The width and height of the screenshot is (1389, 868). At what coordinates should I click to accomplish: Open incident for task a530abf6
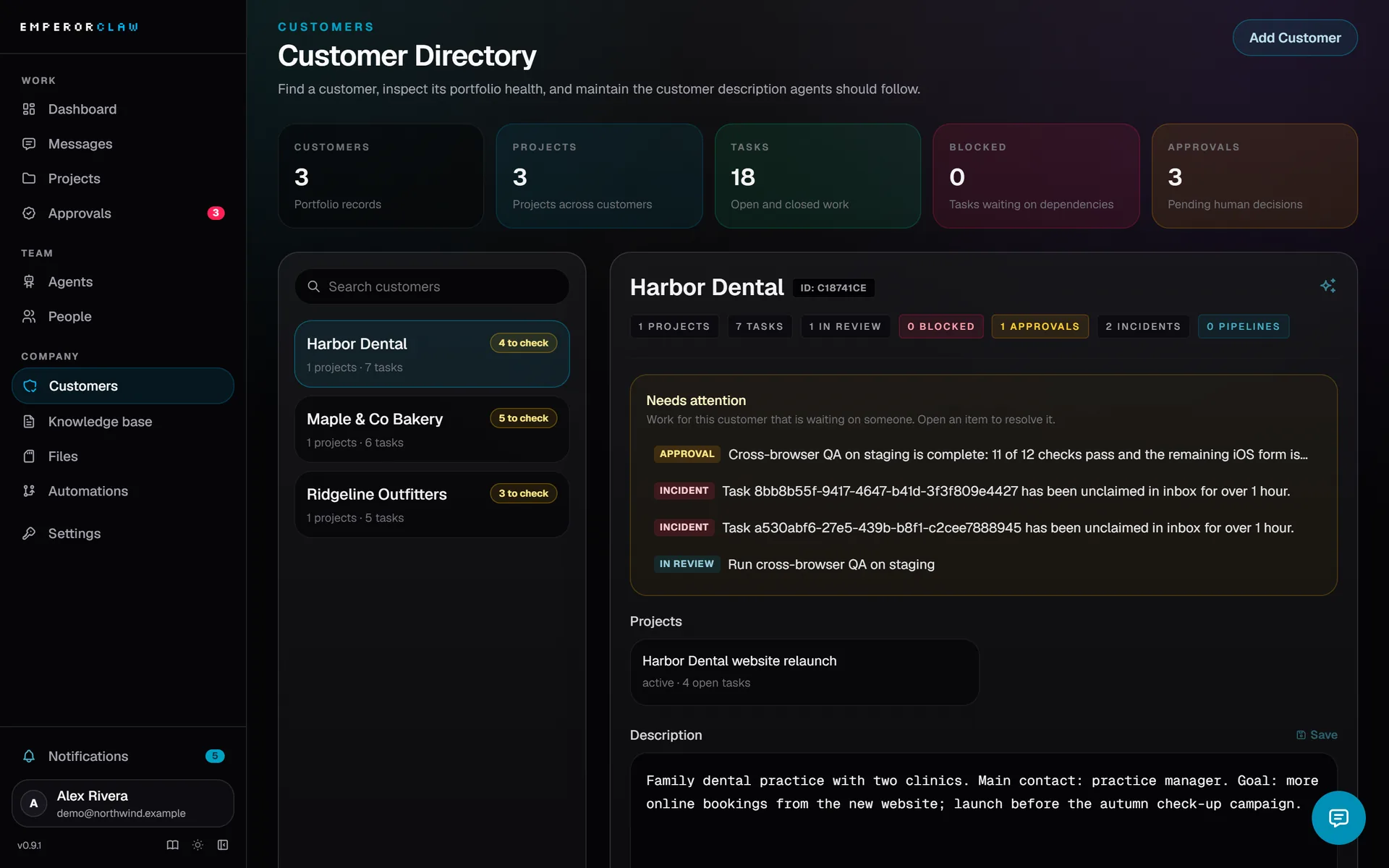point(983,528)
